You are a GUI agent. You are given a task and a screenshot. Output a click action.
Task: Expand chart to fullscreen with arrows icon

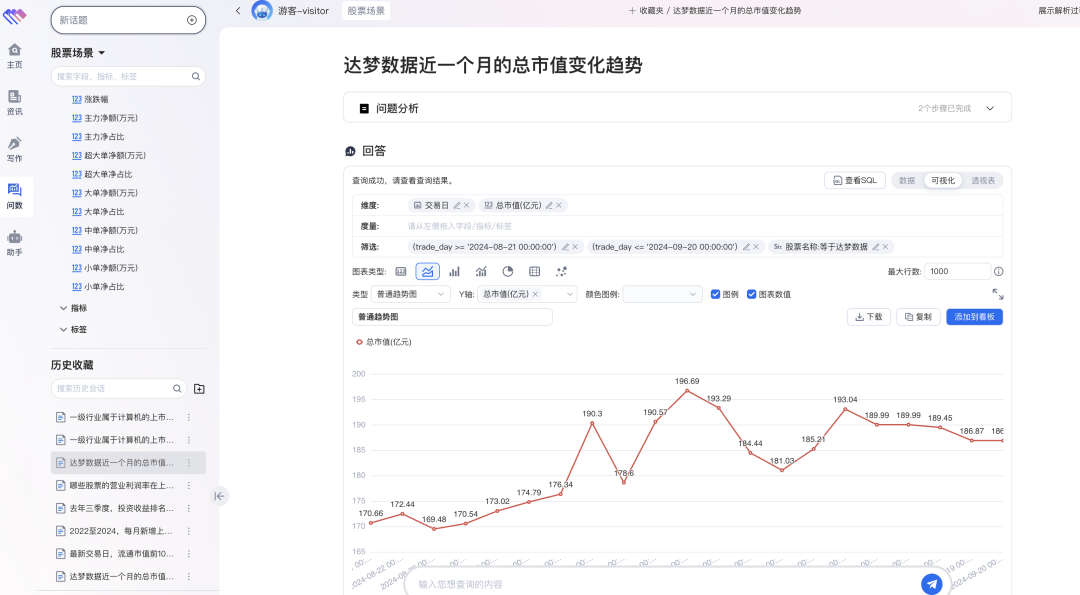point(997,294)
